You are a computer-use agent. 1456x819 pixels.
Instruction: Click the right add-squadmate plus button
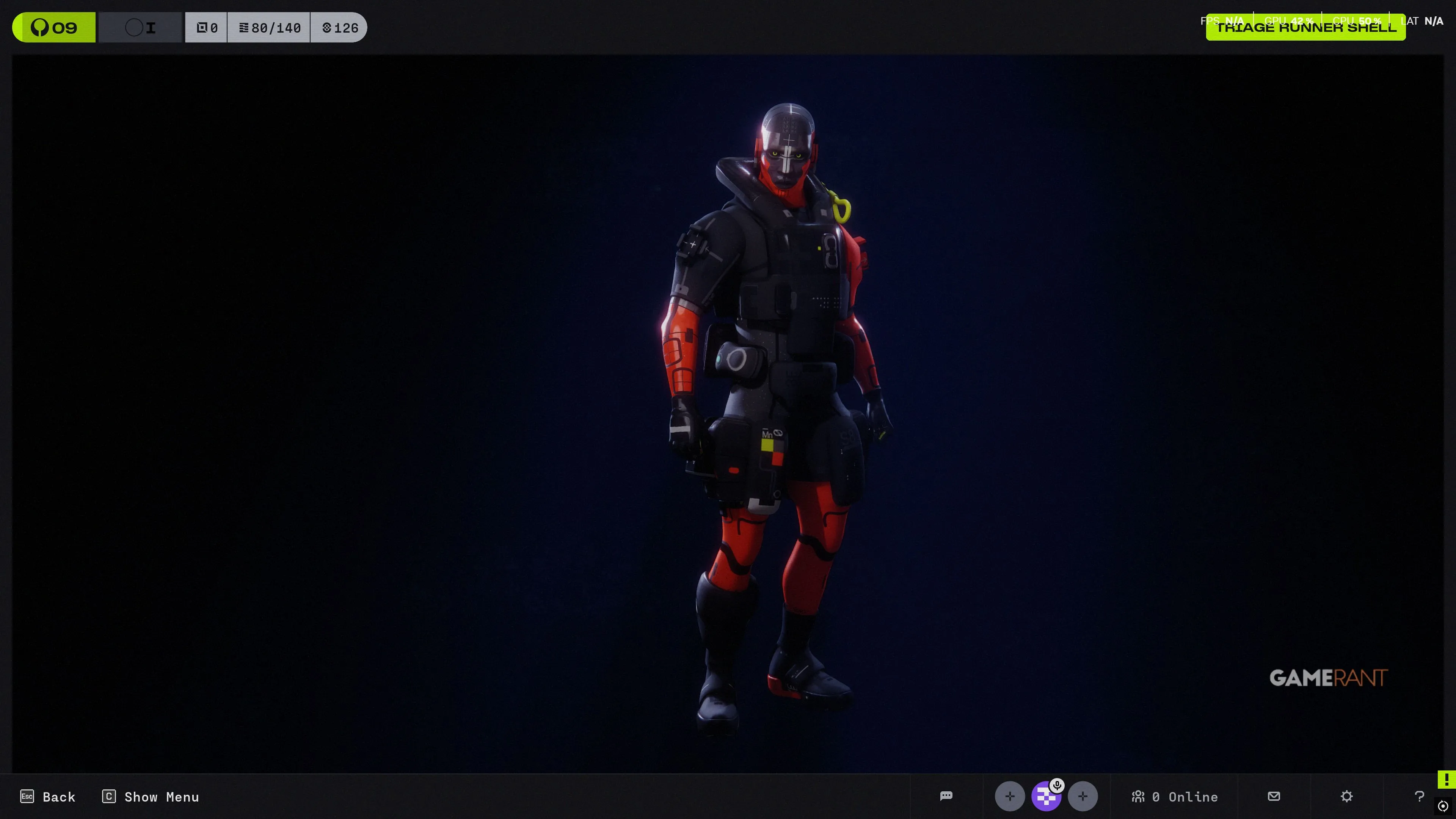1083,796
